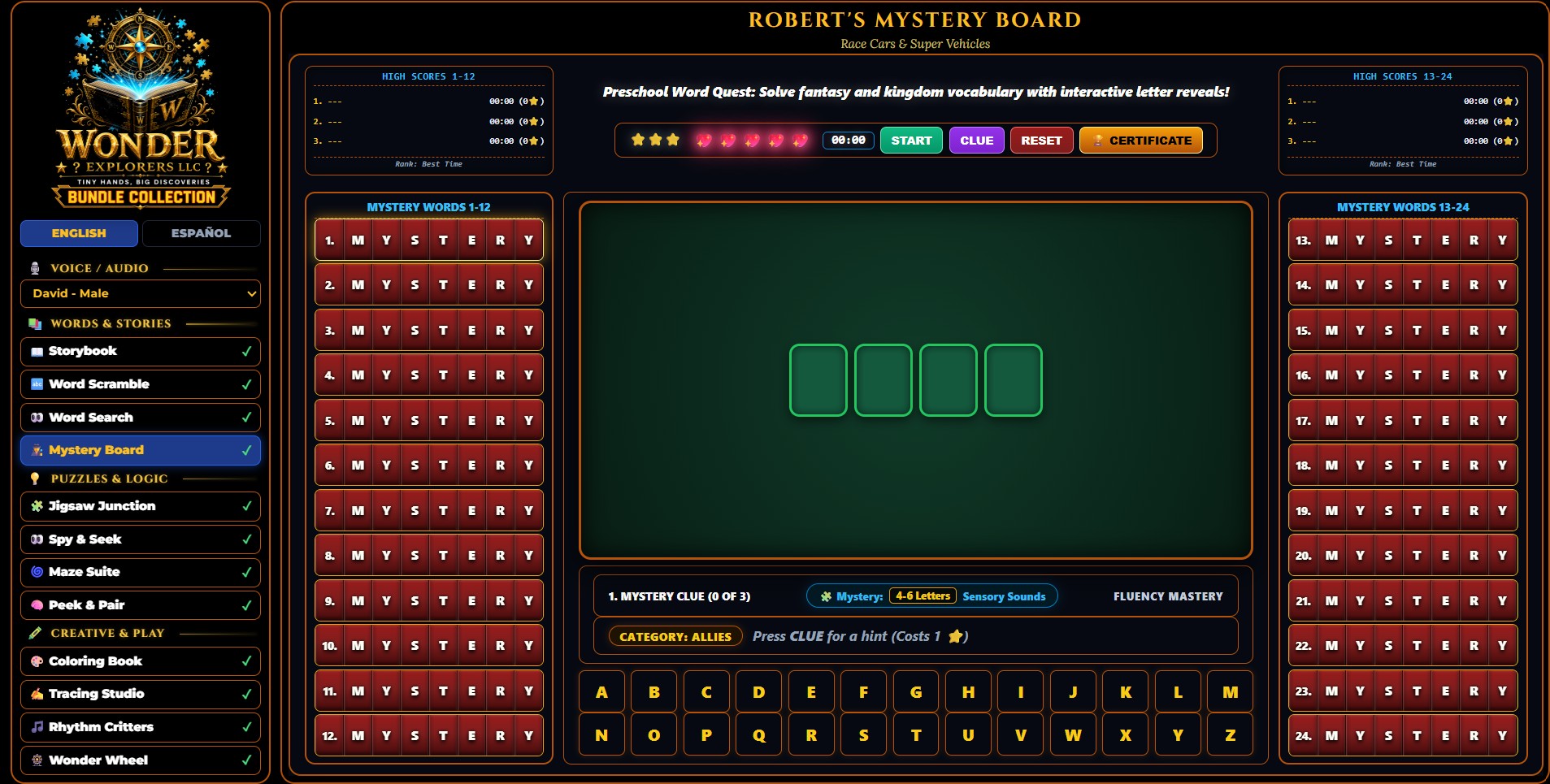Select mystery word row 12
Screen dimensions: 1550x784
pyautogui.click(x=429, y=736)
